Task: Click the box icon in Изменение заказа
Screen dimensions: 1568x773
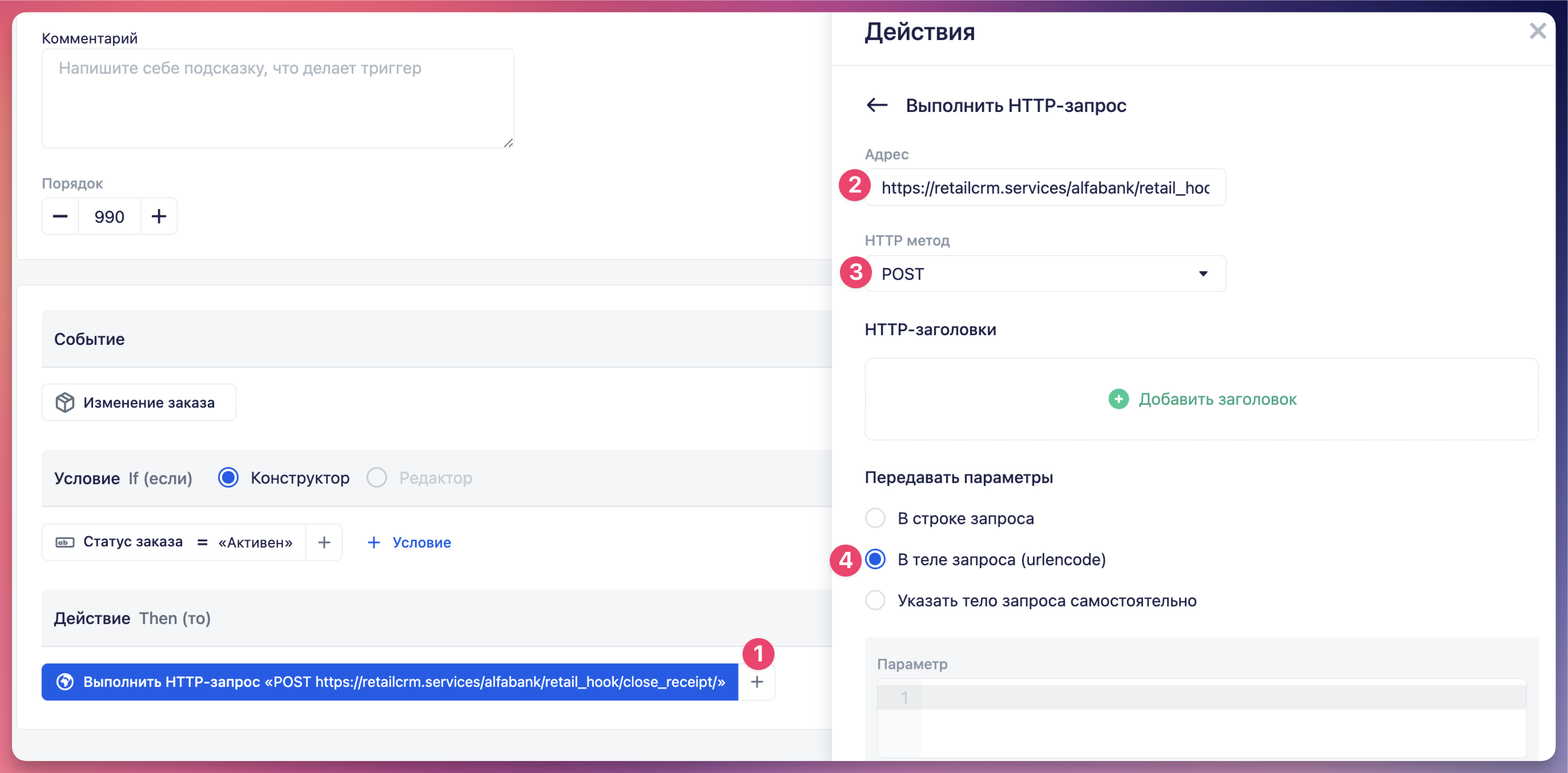Action: point(65,402)
